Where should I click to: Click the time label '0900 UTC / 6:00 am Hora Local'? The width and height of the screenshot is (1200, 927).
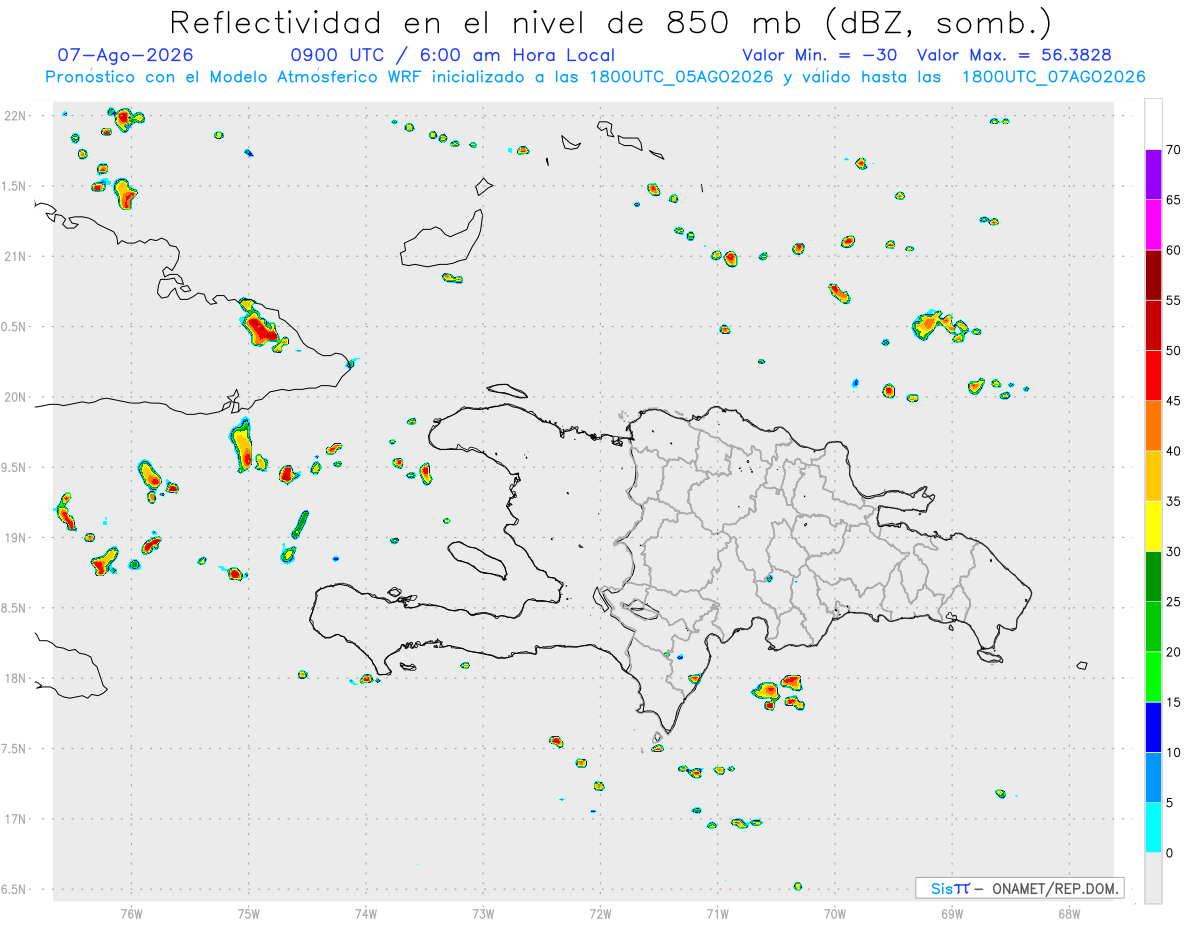coord(453,55)
